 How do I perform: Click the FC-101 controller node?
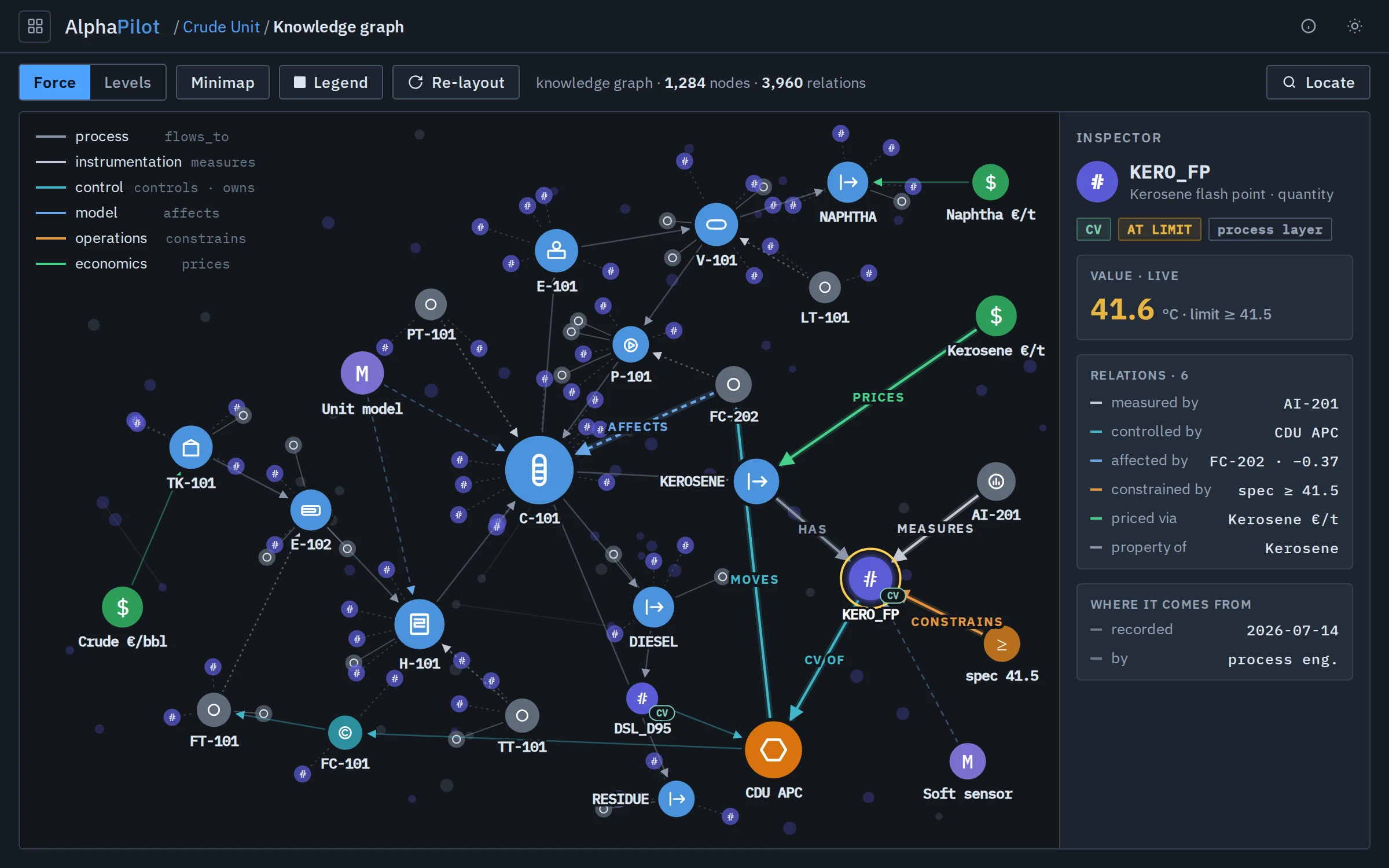(x=345, y=733)
